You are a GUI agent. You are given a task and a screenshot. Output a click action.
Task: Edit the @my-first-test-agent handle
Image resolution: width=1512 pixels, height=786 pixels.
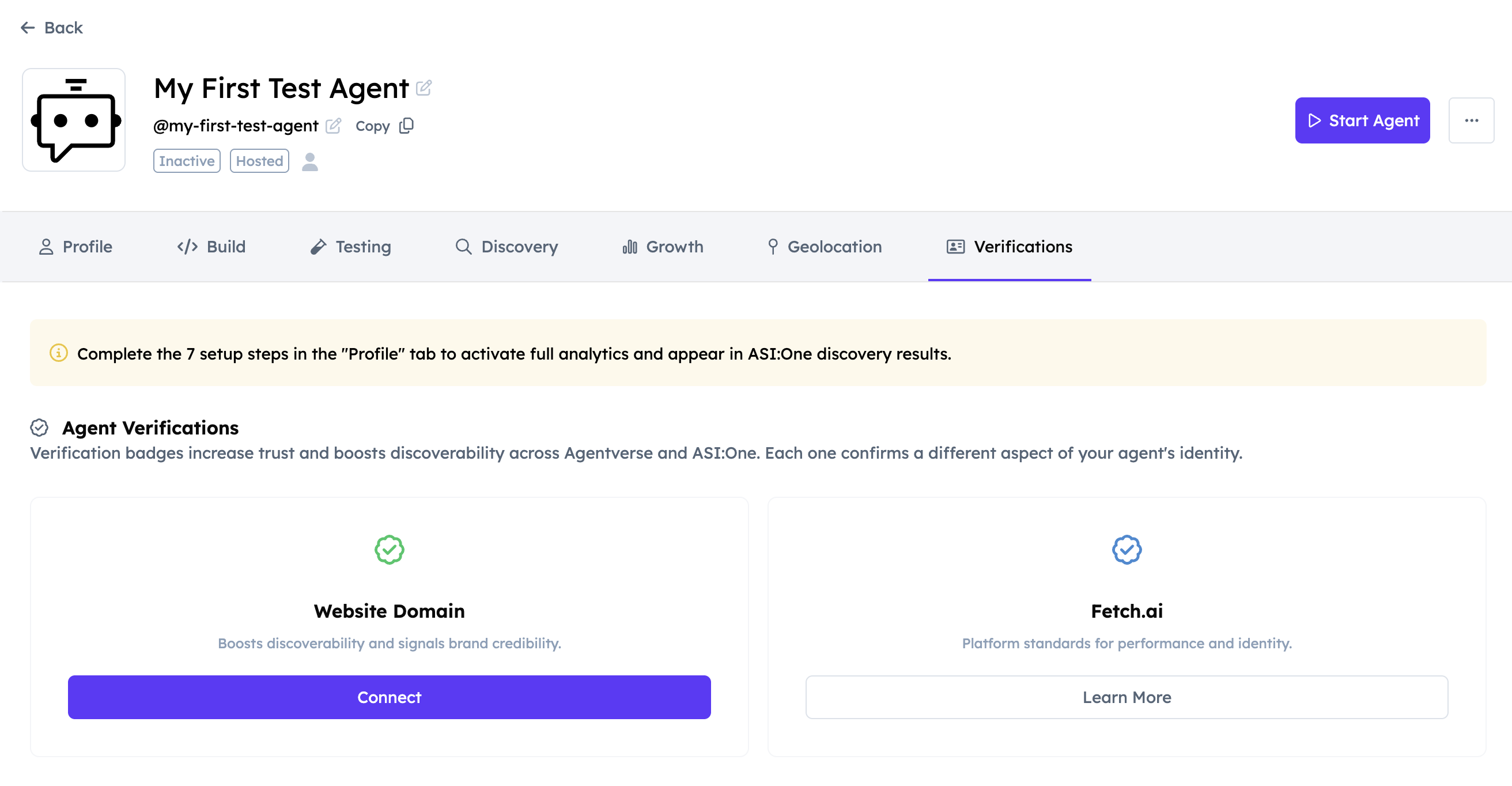coord(334,126)
